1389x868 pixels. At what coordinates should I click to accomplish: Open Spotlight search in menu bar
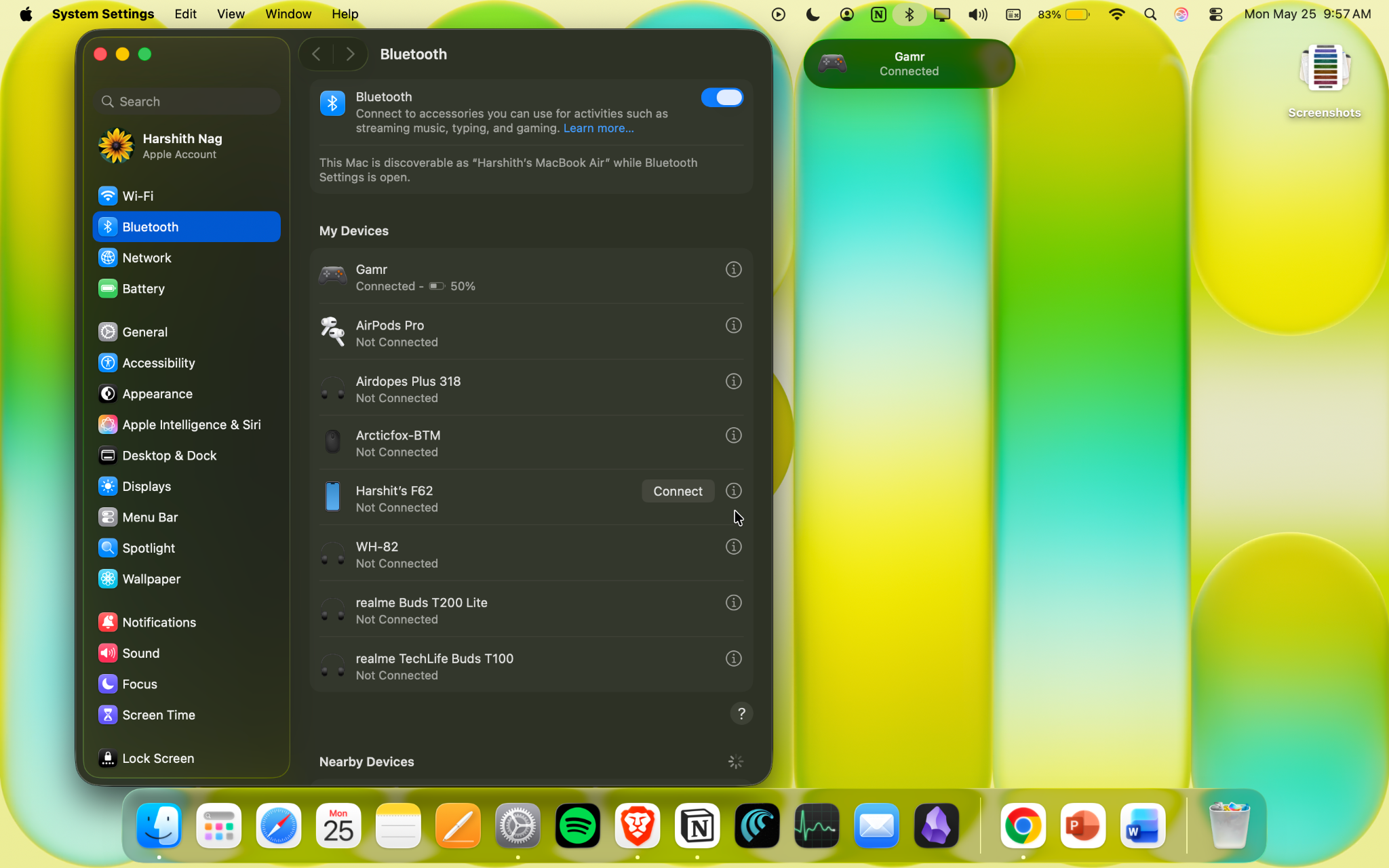point(1150,14)
